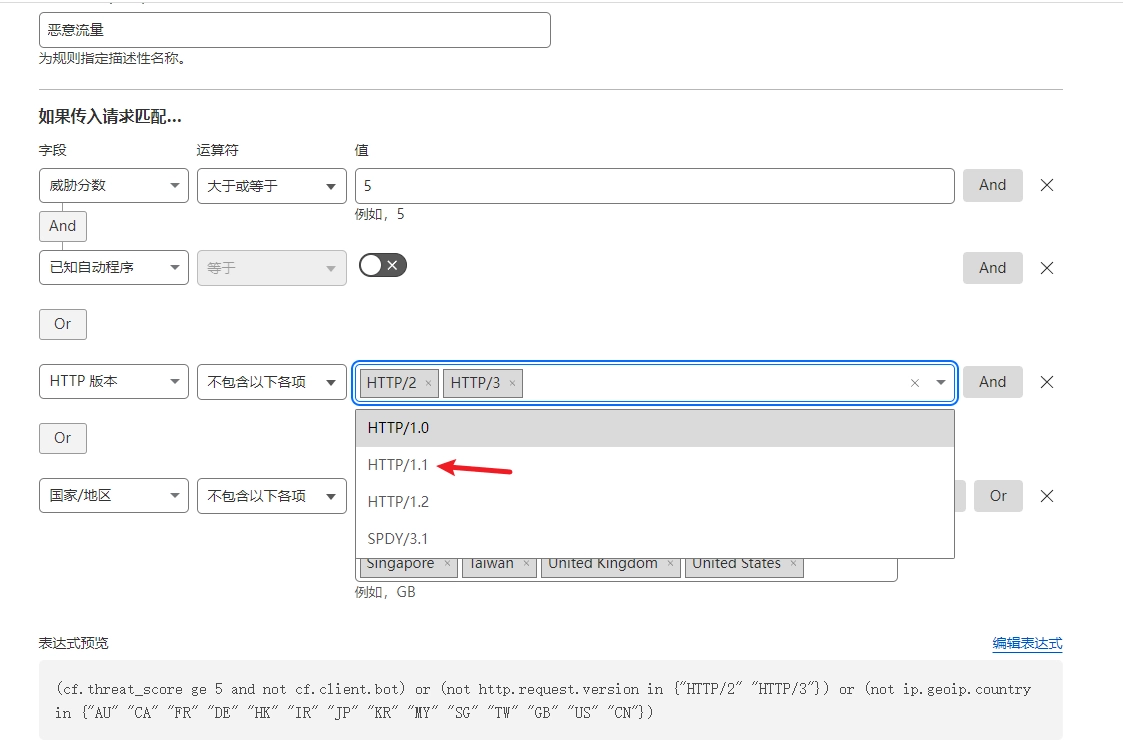
Task: Open the 大于或等于 operator dropdown
Action: click(x=271, y=186)
